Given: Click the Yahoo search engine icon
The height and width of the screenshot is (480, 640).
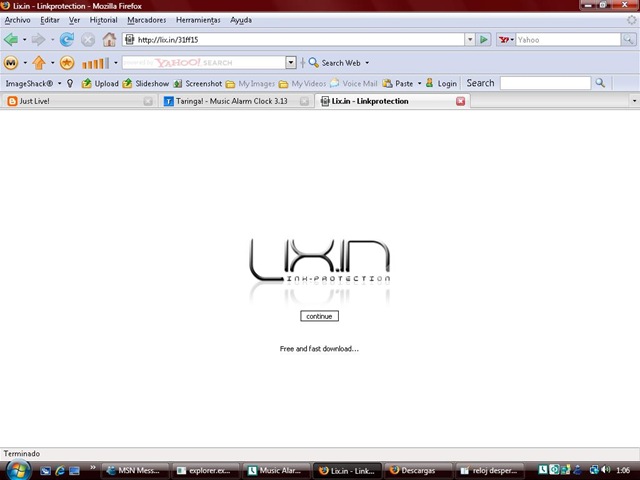Looking at the screenshot, I should click(504, 40).
